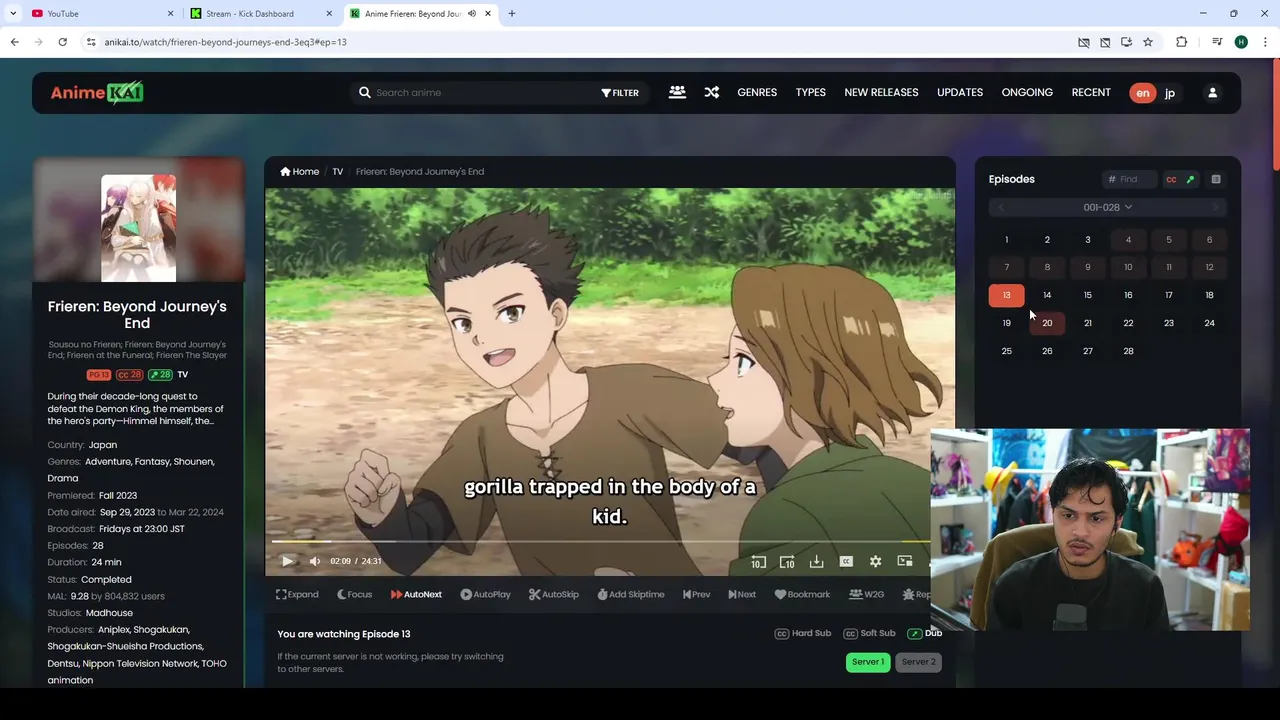The width and height of the screenshot is (1280, 720).
Task: Select episode 14
Action: [x=1047, y=295]
